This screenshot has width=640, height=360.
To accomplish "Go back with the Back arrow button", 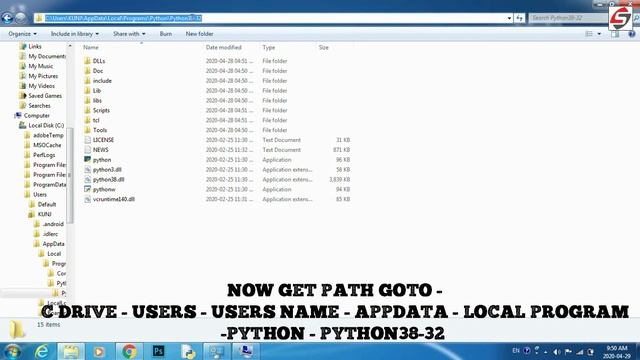I will (x=7, y=18).
